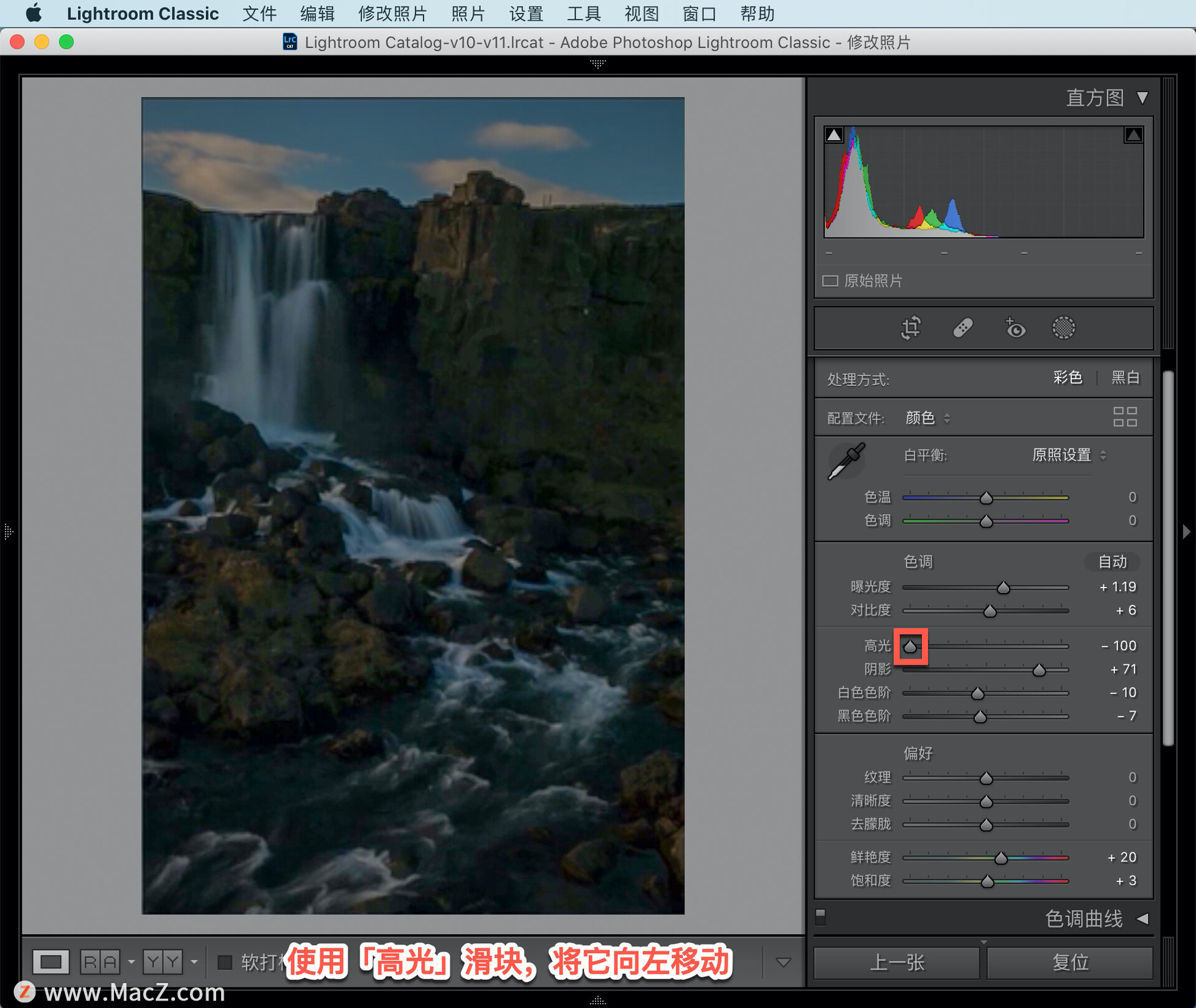This screenshot has height=1008, width=1196.
Task: Enable the 原始照片 checkbox
Action: click(x=830, y=281)
